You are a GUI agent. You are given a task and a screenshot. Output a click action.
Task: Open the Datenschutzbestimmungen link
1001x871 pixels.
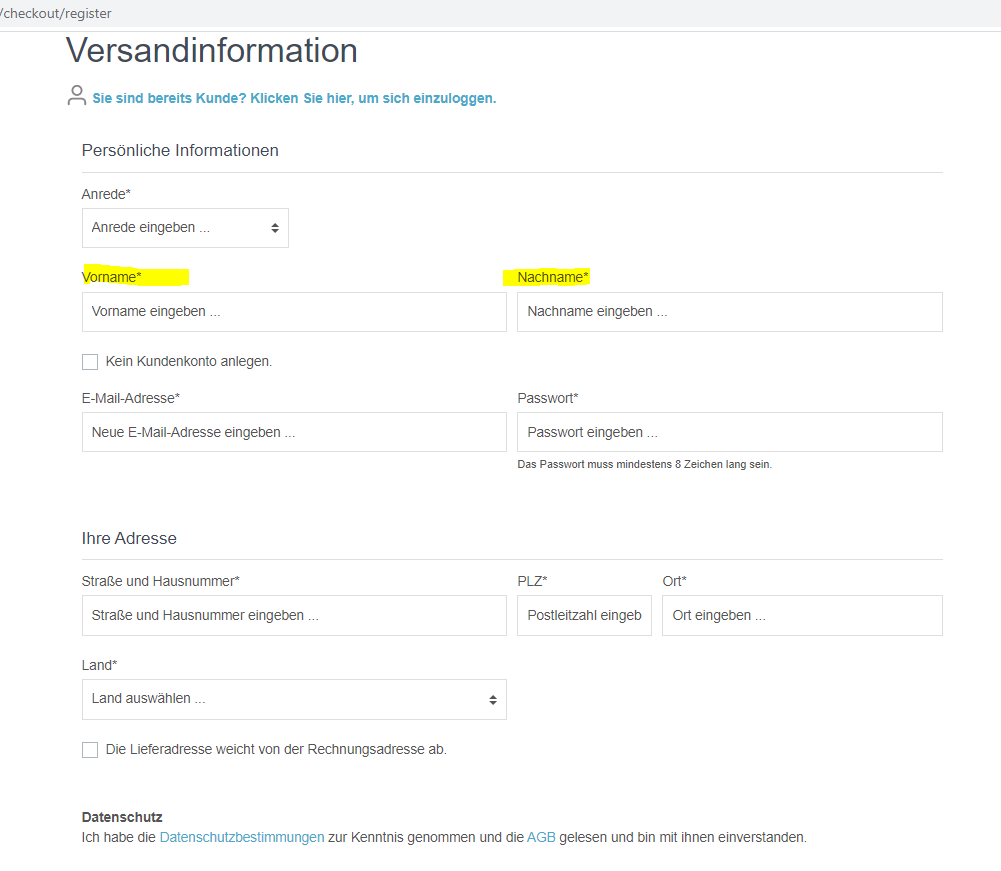[241, 837]
